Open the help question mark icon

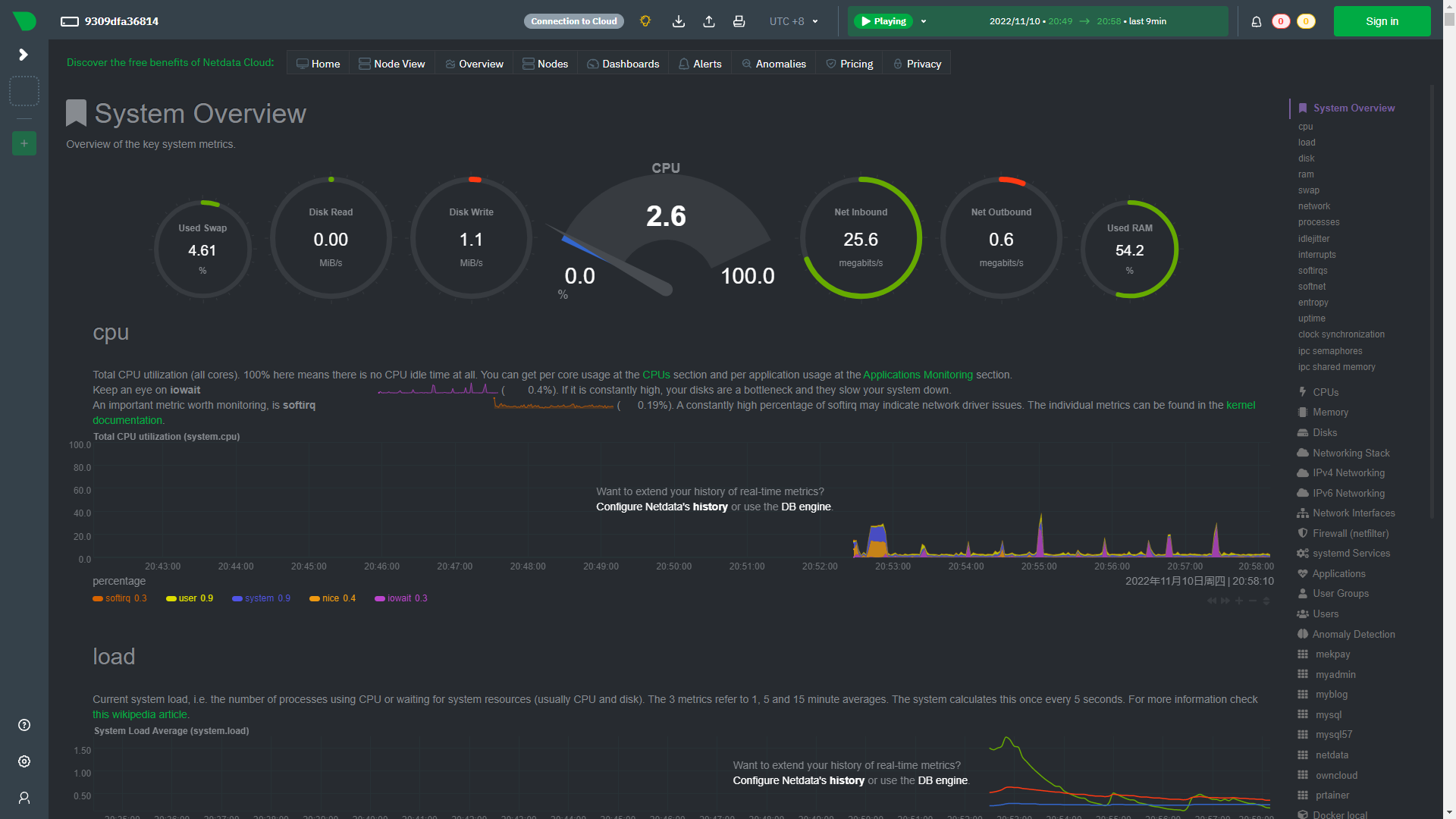point(24,725)
